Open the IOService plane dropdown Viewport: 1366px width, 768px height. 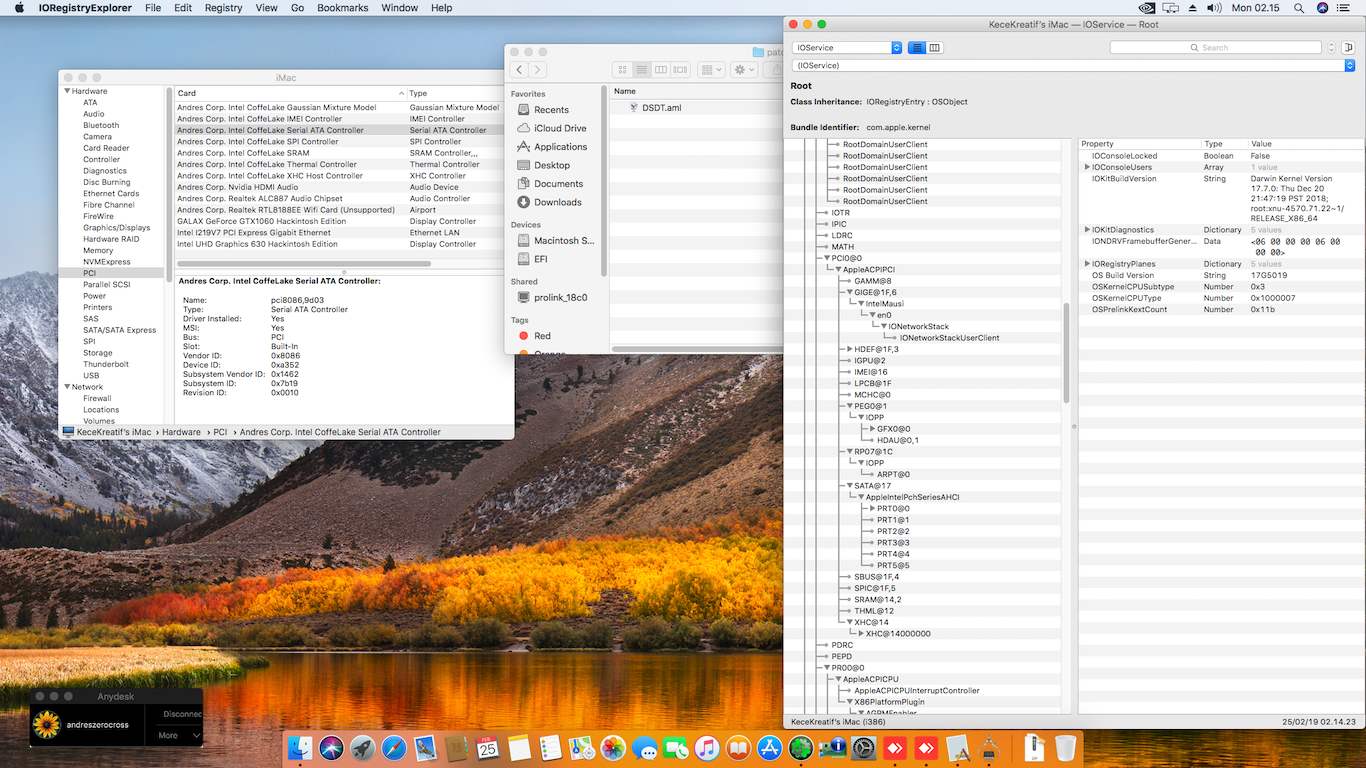(x=847, y=48)
